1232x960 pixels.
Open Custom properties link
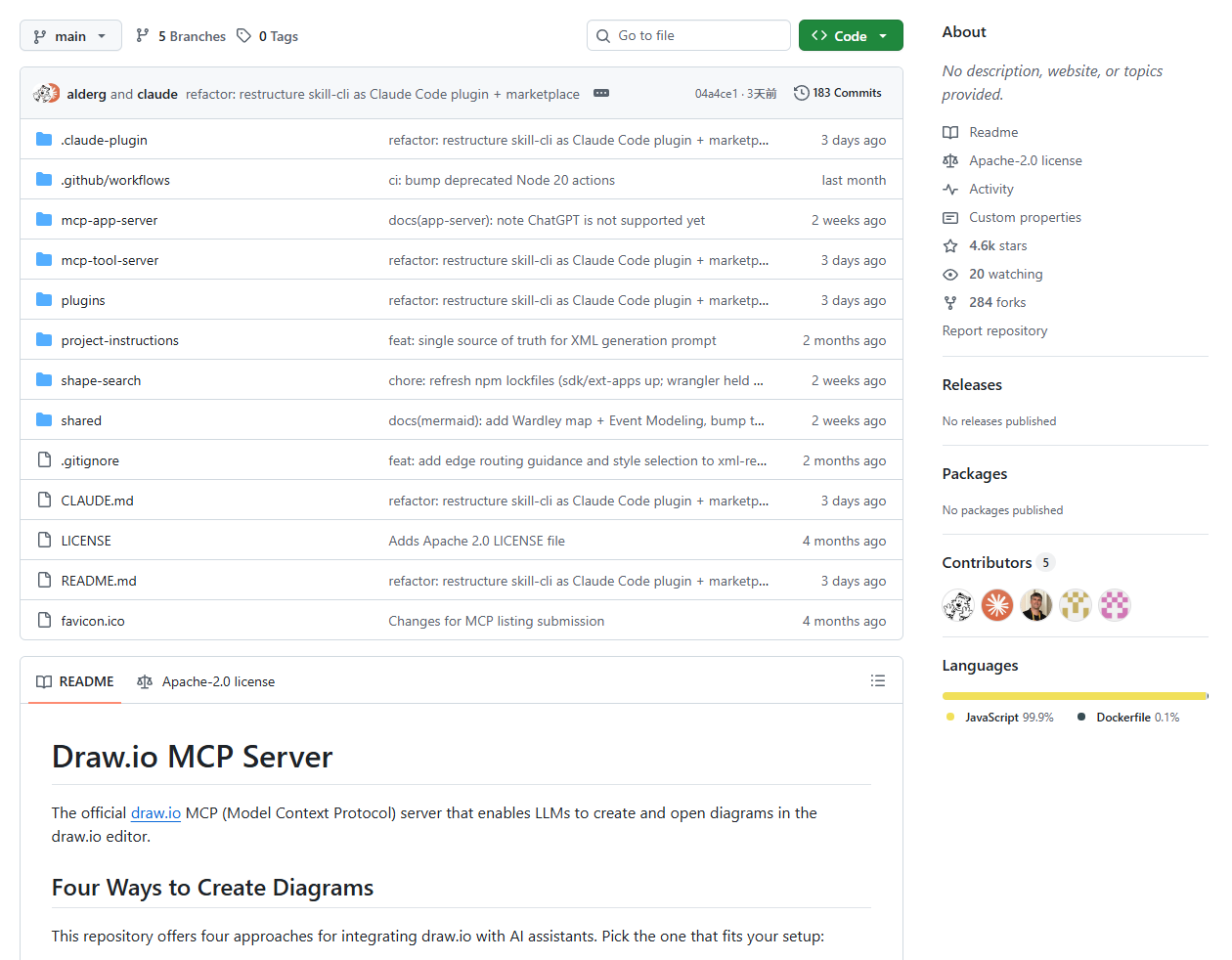coord(1025,217)
